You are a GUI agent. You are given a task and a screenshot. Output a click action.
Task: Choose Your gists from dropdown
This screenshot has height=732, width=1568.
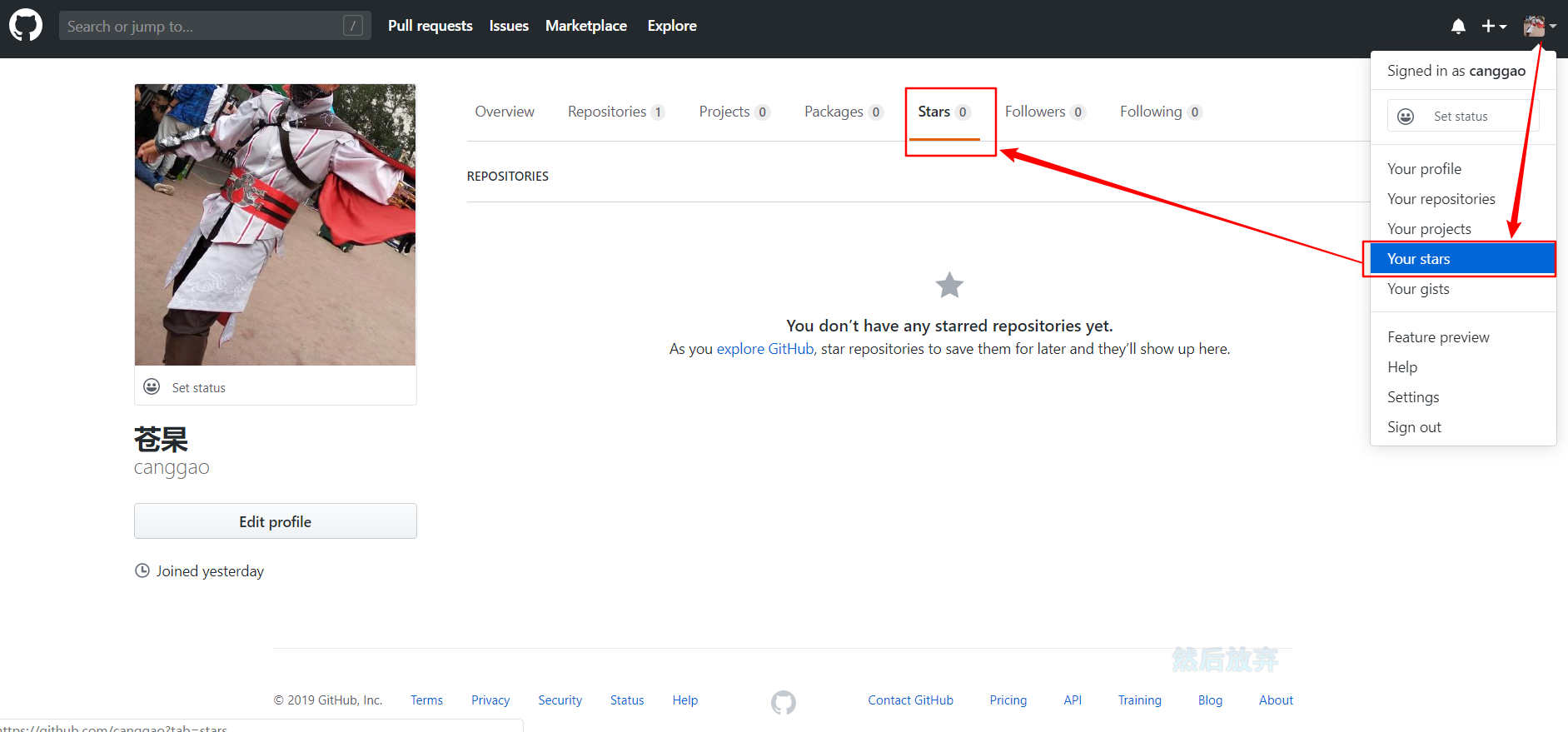tap(1463, 289)
